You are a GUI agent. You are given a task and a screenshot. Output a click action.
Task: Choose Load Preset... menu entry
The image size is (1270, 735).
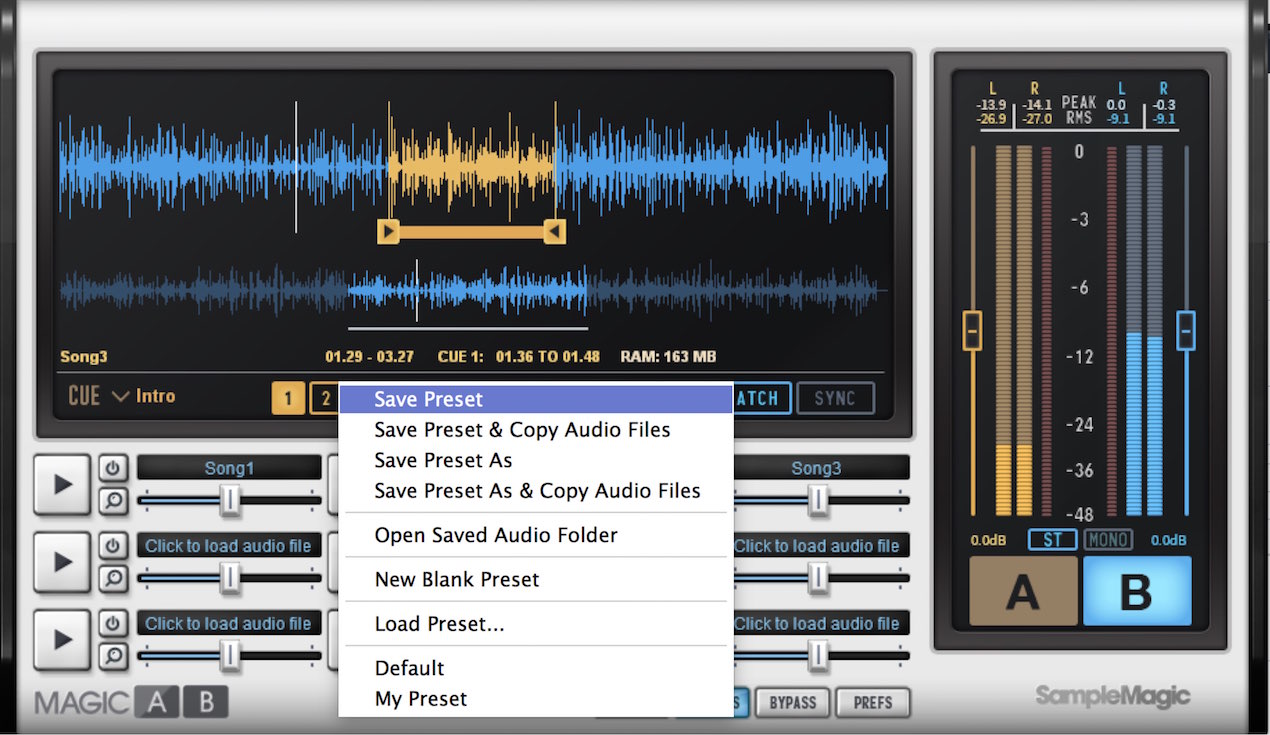tap(536, 624)
